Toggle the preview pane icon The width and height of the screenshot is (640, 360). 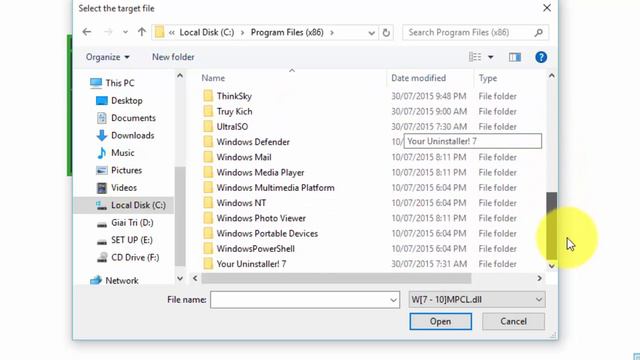click(515, 57)
